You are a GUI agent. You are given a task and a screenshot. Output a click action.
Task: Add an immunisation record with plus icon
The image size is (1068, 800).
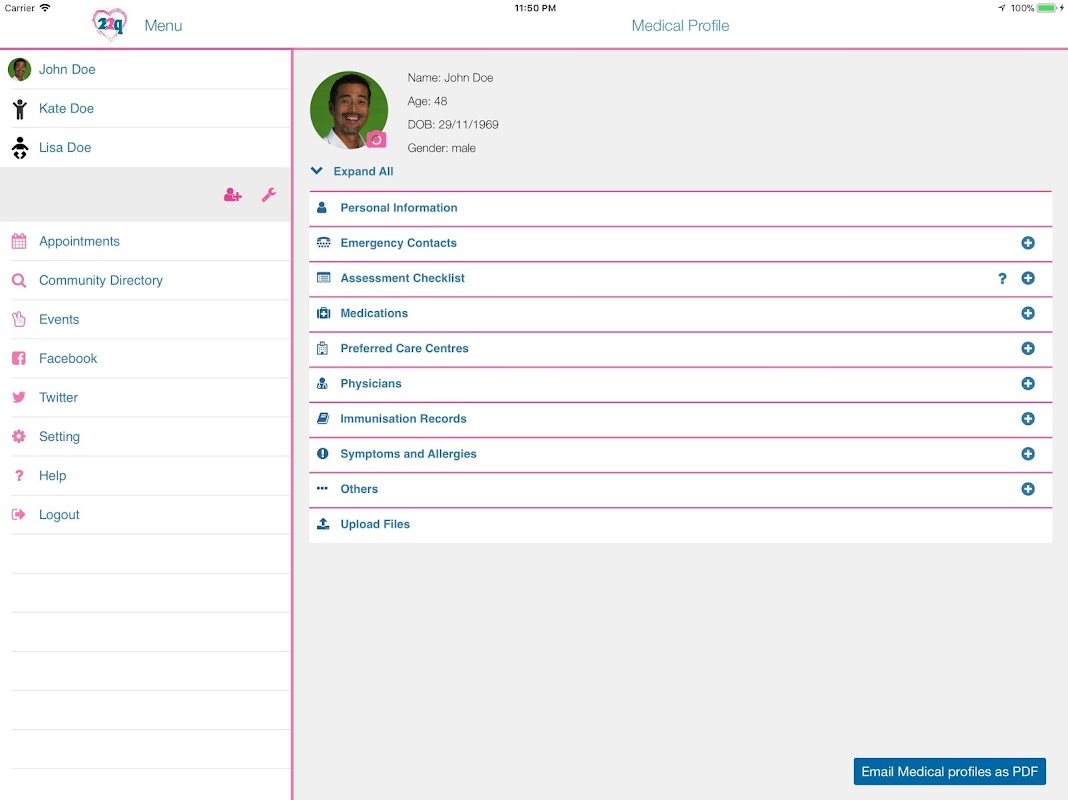1028,419
